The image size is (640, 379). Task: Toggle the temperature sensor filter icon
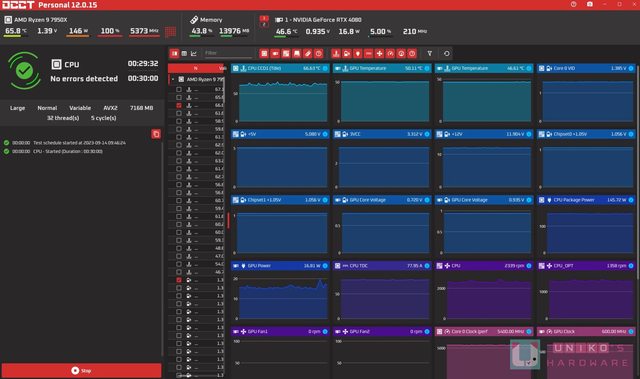[336, 53]
